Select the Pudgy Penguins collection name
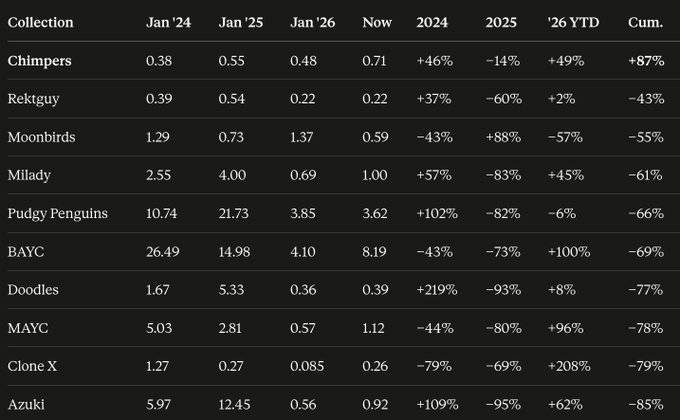The height and width of the screenshot is (420, 680). coord(58,214)
